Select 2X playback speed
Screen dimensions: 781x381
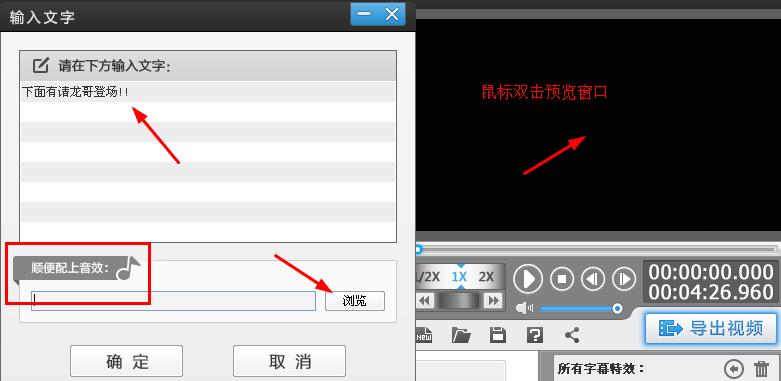pos(486,277)
